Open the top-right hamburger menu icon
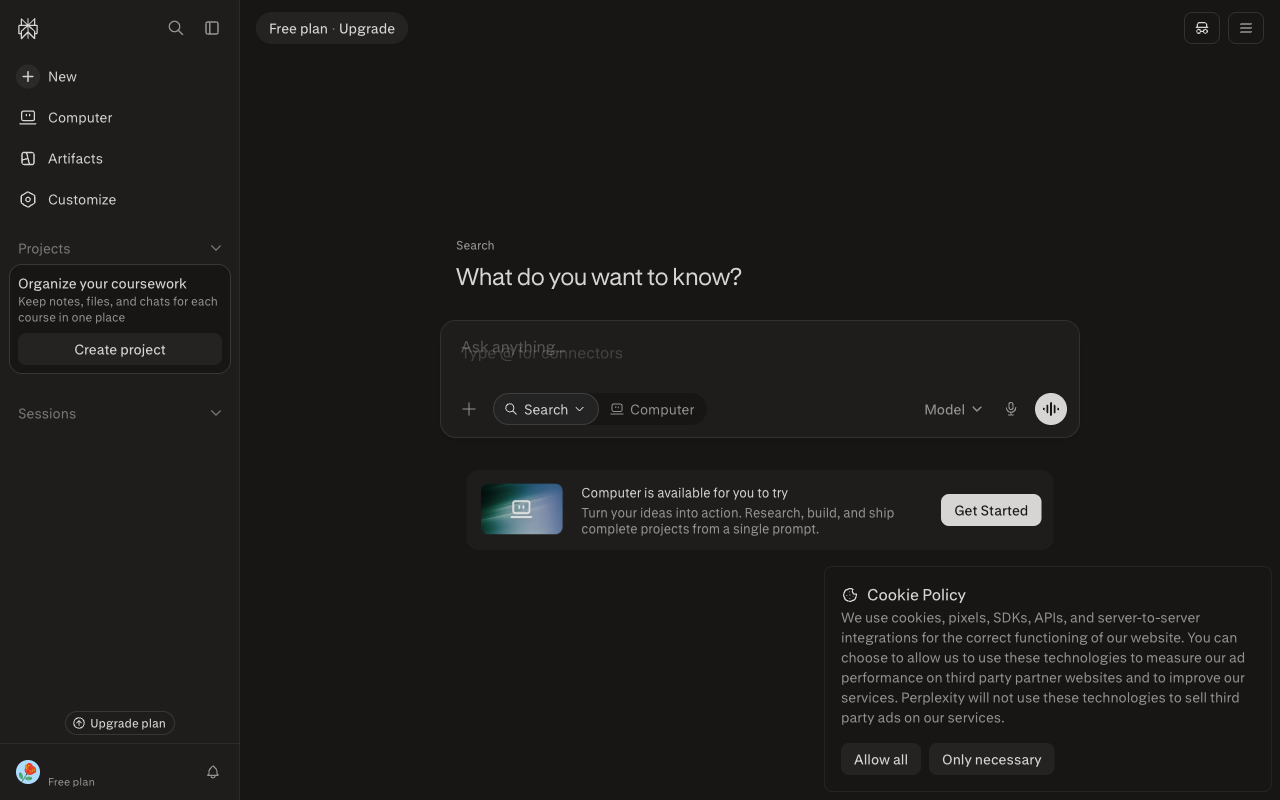 coord(1246,28)
